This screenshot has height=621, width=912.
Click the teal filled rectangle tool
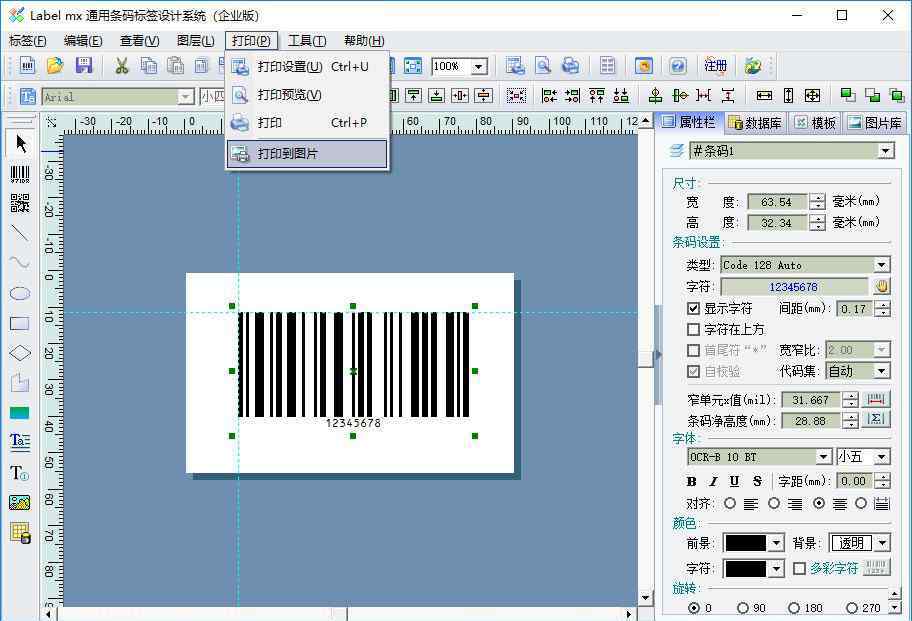tap(20, 413)
